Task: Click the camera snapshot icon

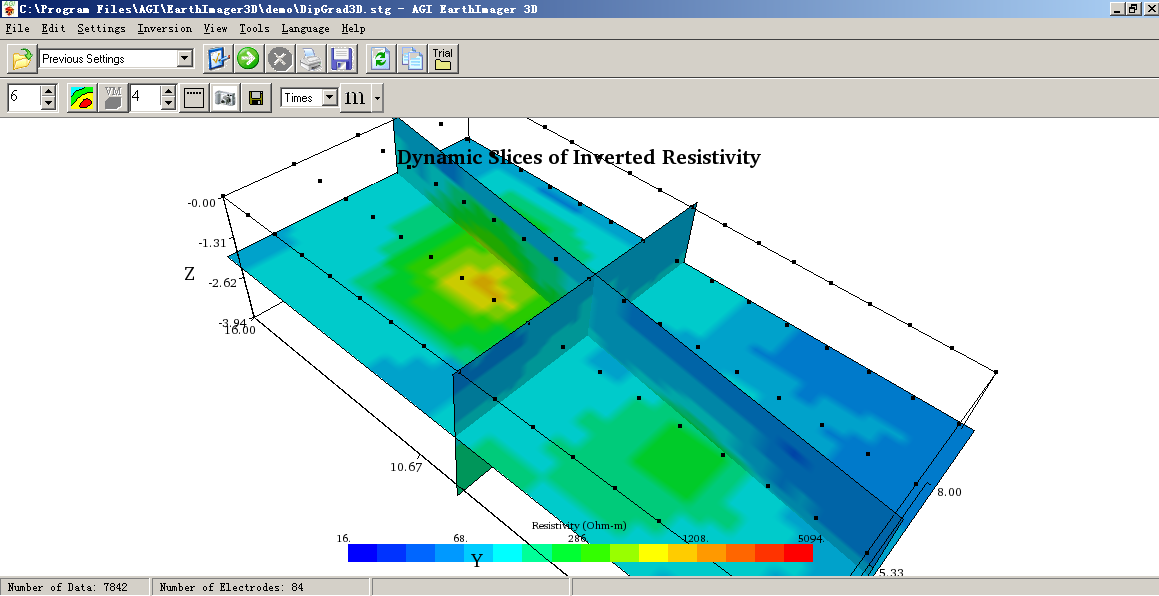Action: [x=225, y=98]
